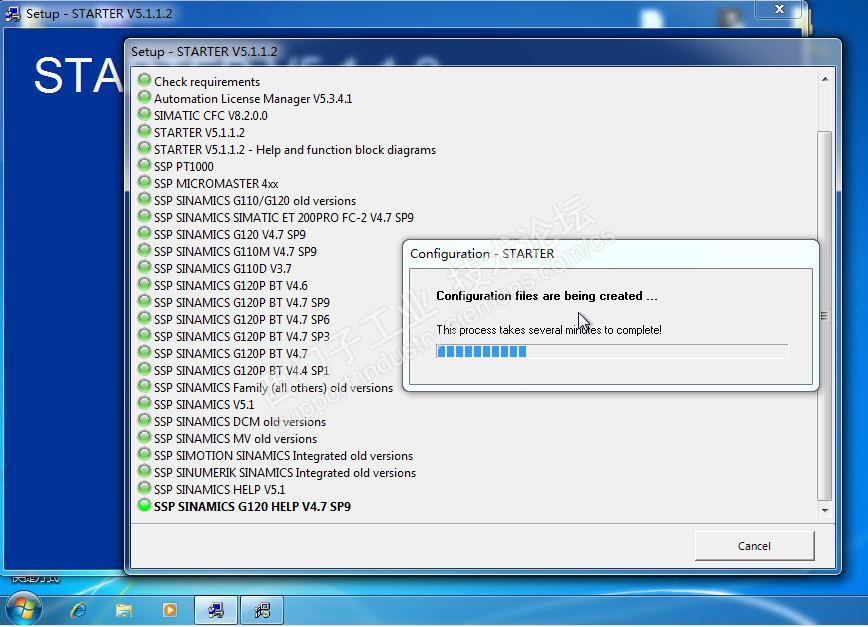The image size is (868, 627).
Task: Click scrollbar down arrow in component list
Action: pos(825,510)
